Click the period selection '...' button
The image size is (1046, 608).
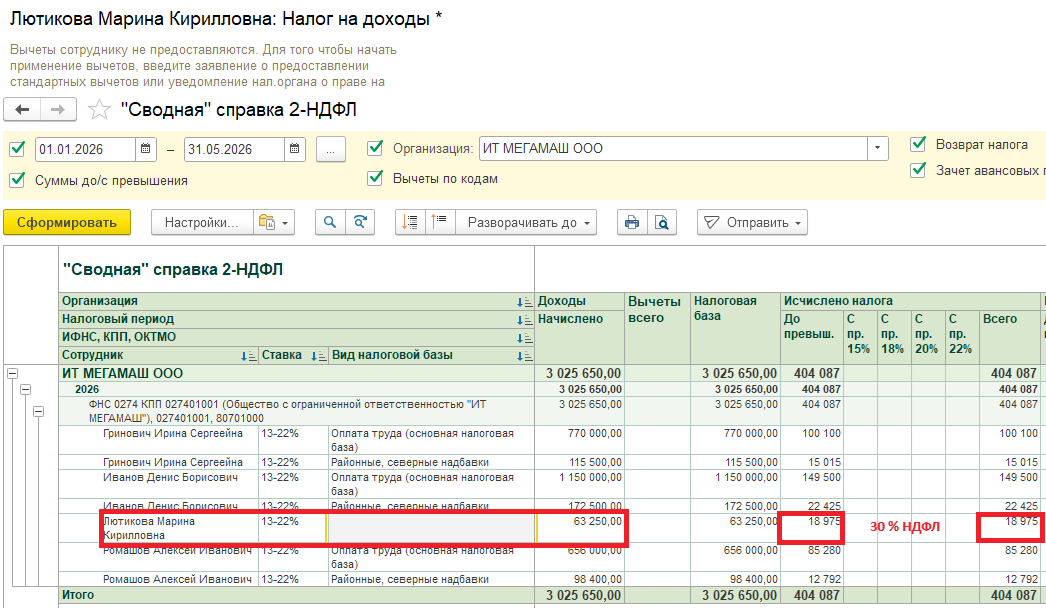point(331,149)
